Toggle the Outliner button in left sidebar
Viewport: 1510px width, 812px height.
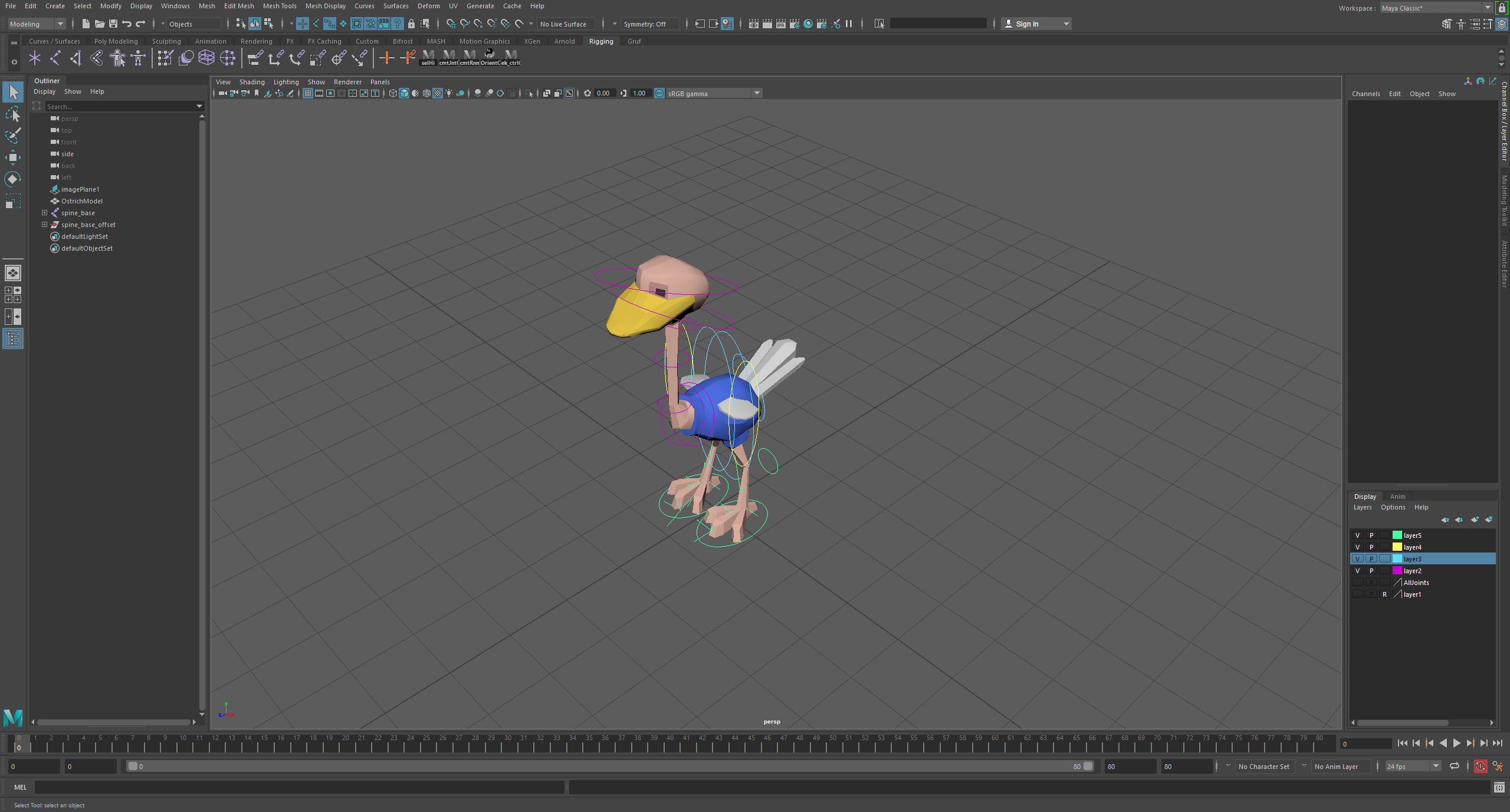point(13,338)
